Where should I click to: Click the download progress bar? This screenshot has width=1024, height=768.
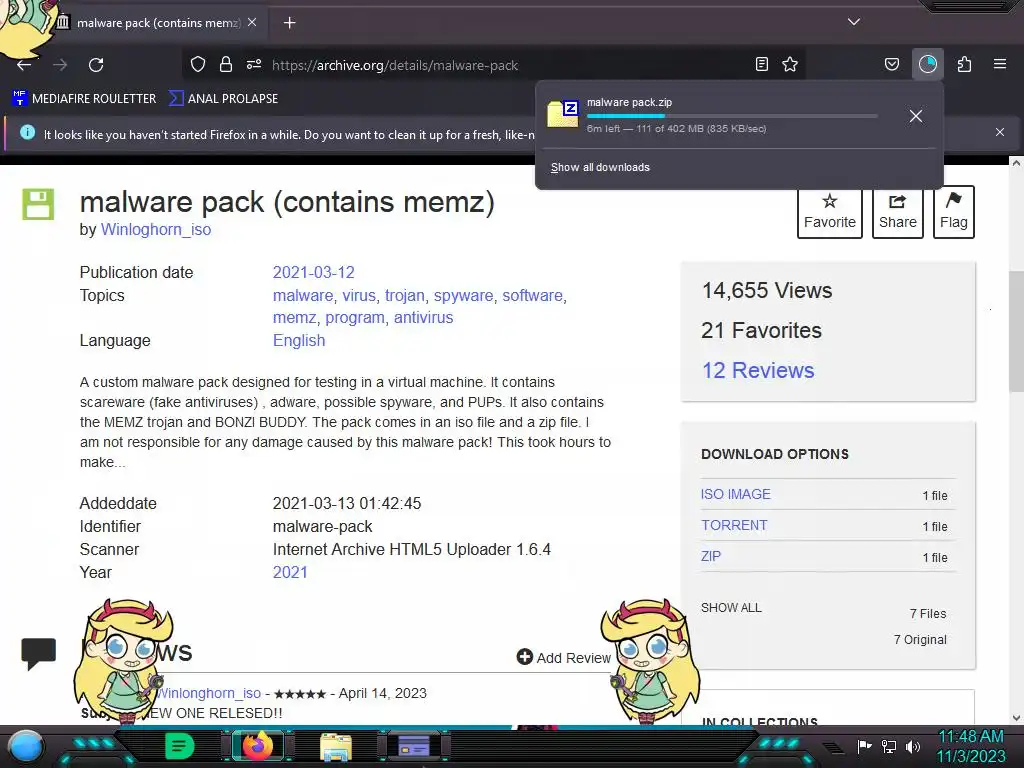coord(732,116)
